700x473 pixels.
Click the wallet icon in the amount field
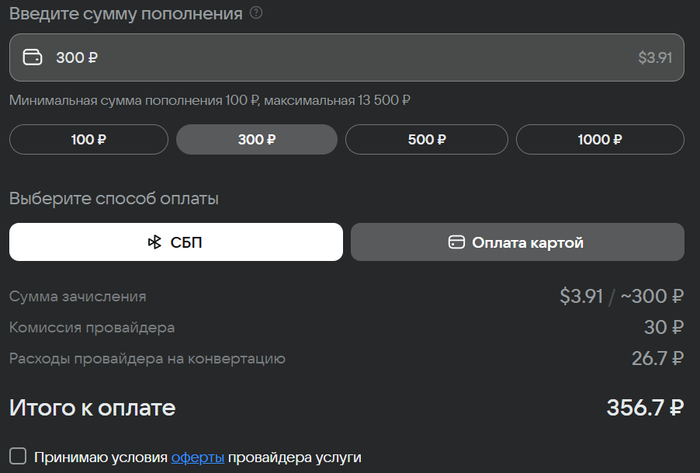point(32,58)
